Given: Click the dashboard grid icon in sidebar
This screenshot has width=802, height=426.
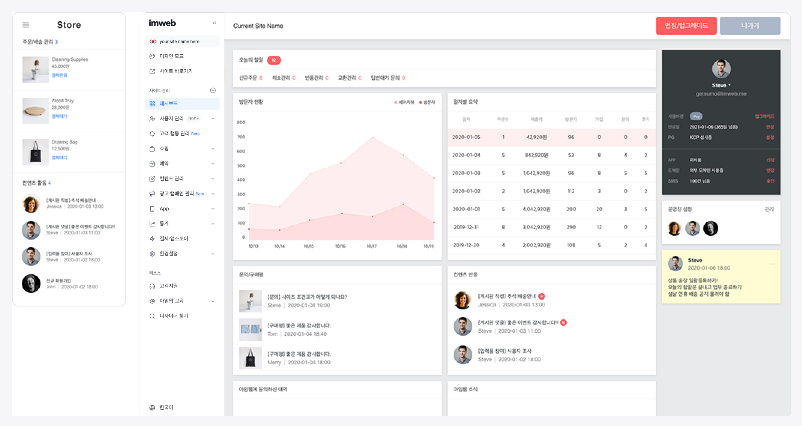Looking at the screenshot, I should 151,103.
